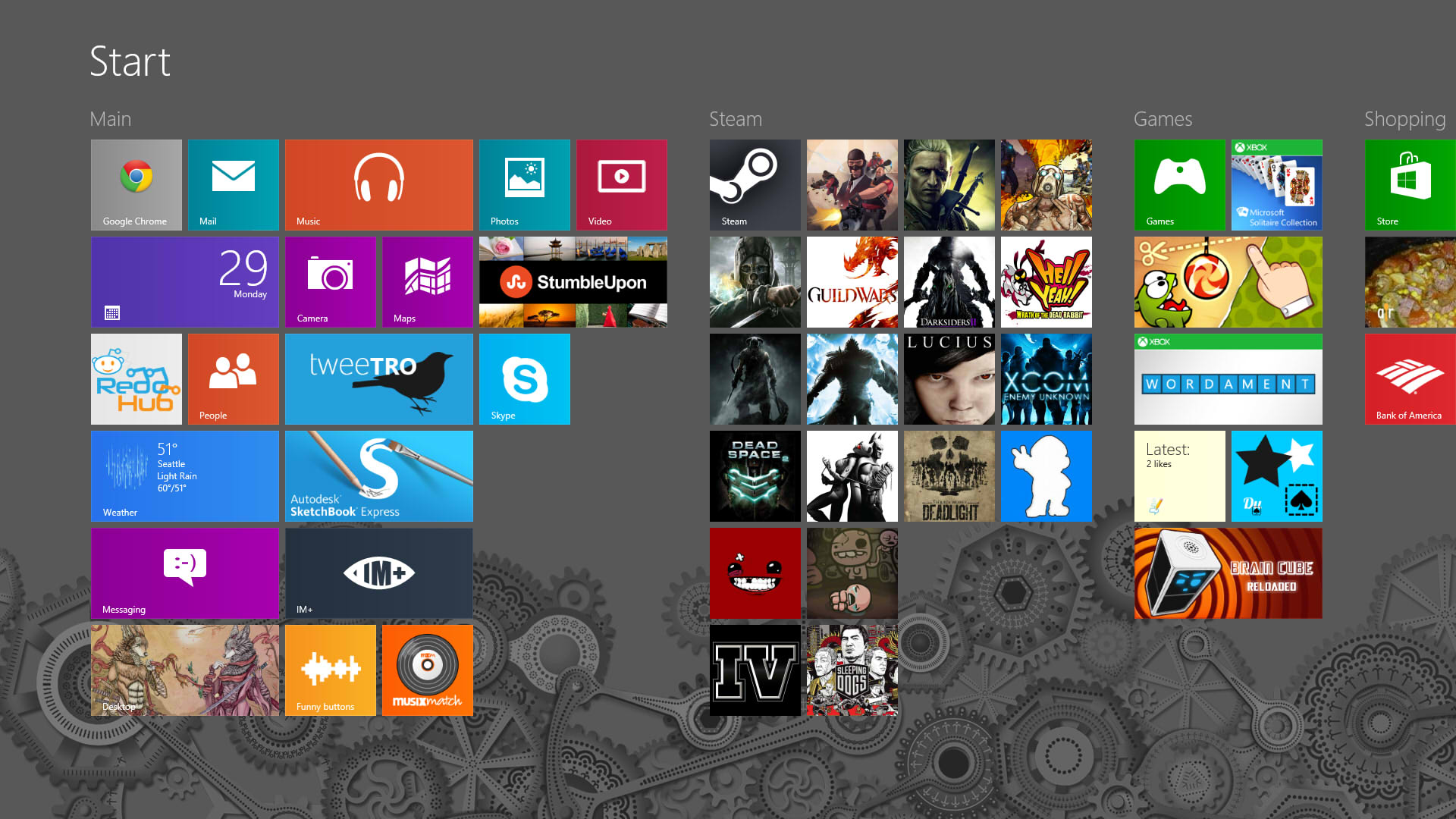This screenshot has height=819, width=1456.
Task: Start the Xbox Games app
Action: tap(1179, 184)
